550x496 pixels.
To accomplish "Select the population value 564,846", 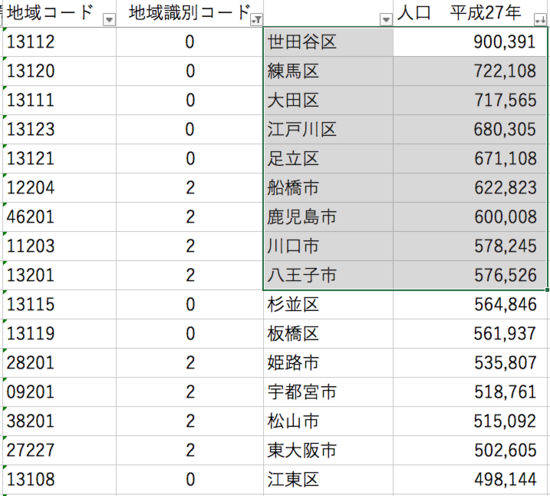I will coord(470,304).
